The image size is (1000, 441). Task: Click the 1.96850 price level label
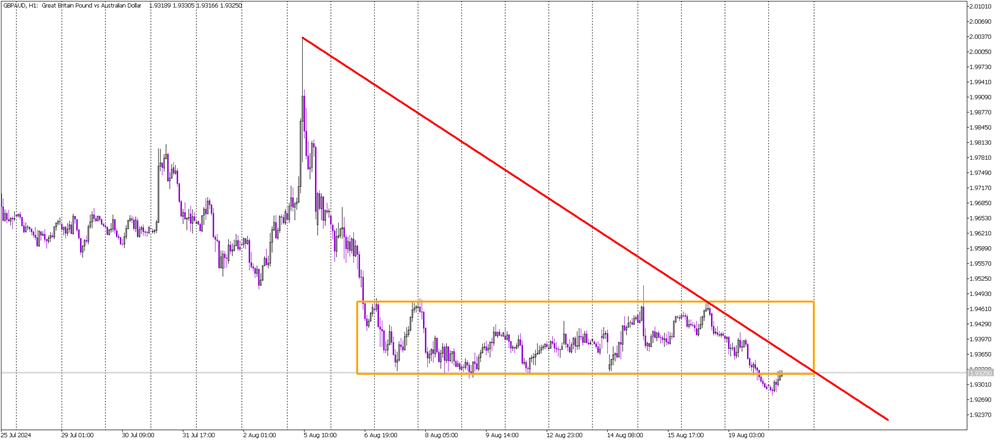coord(982,203)
